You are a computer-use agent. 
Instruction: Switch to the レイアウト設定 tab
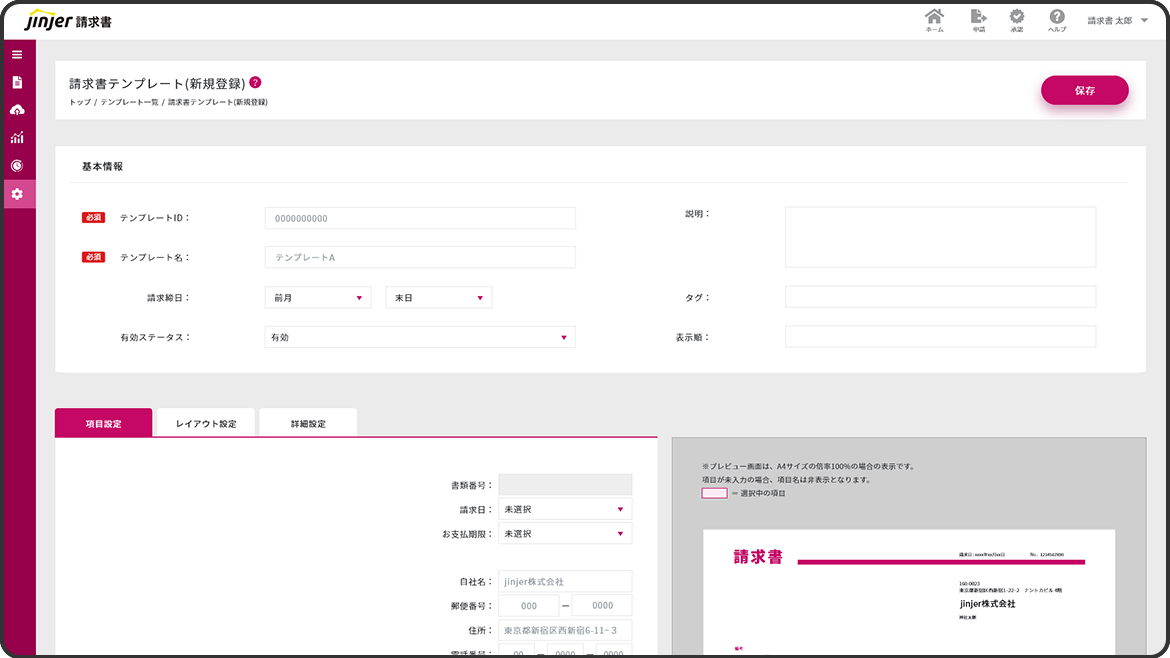pyautogui.click(x=206, y=423)
